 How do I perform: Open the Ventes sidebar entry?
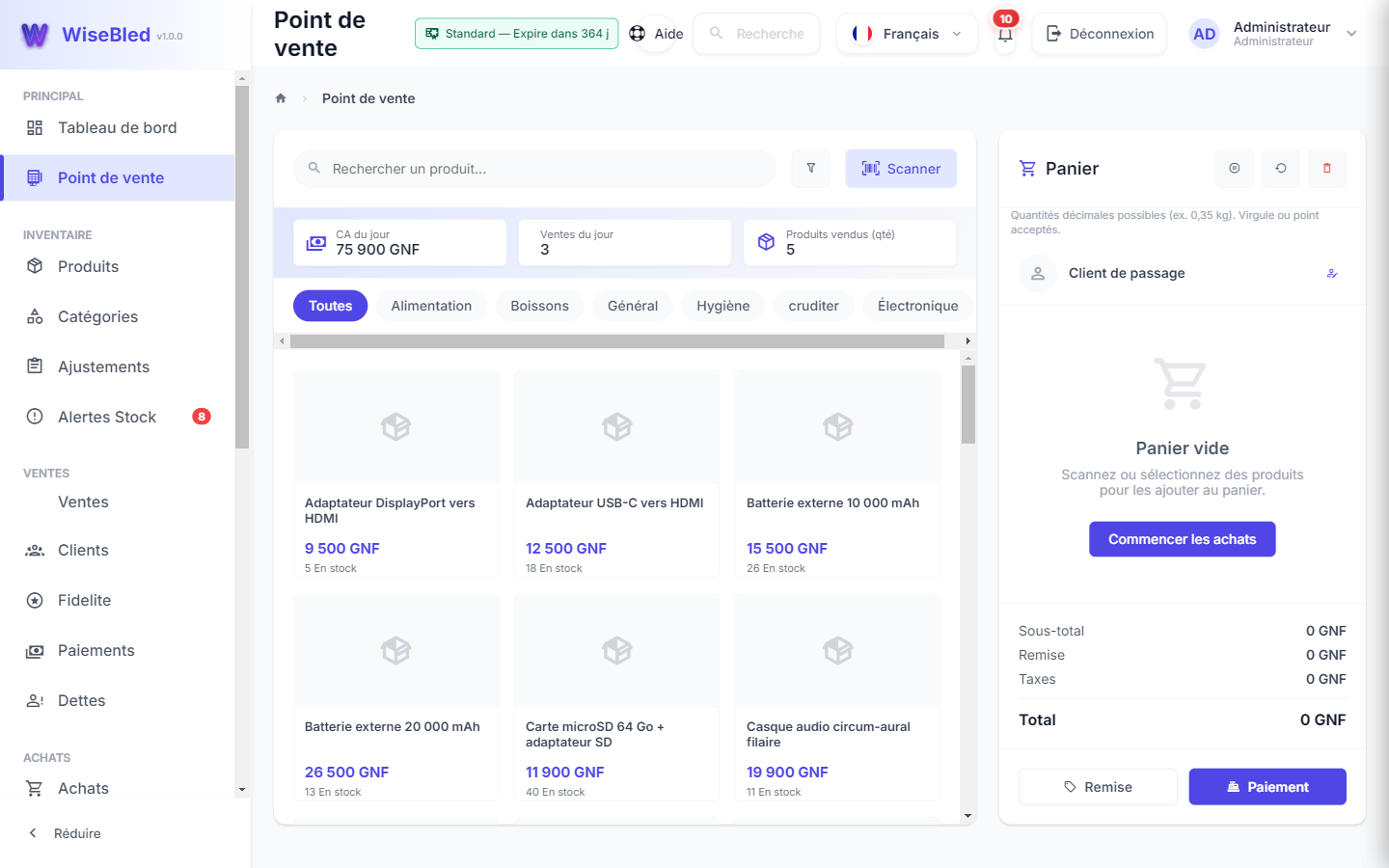click(118, 502)
